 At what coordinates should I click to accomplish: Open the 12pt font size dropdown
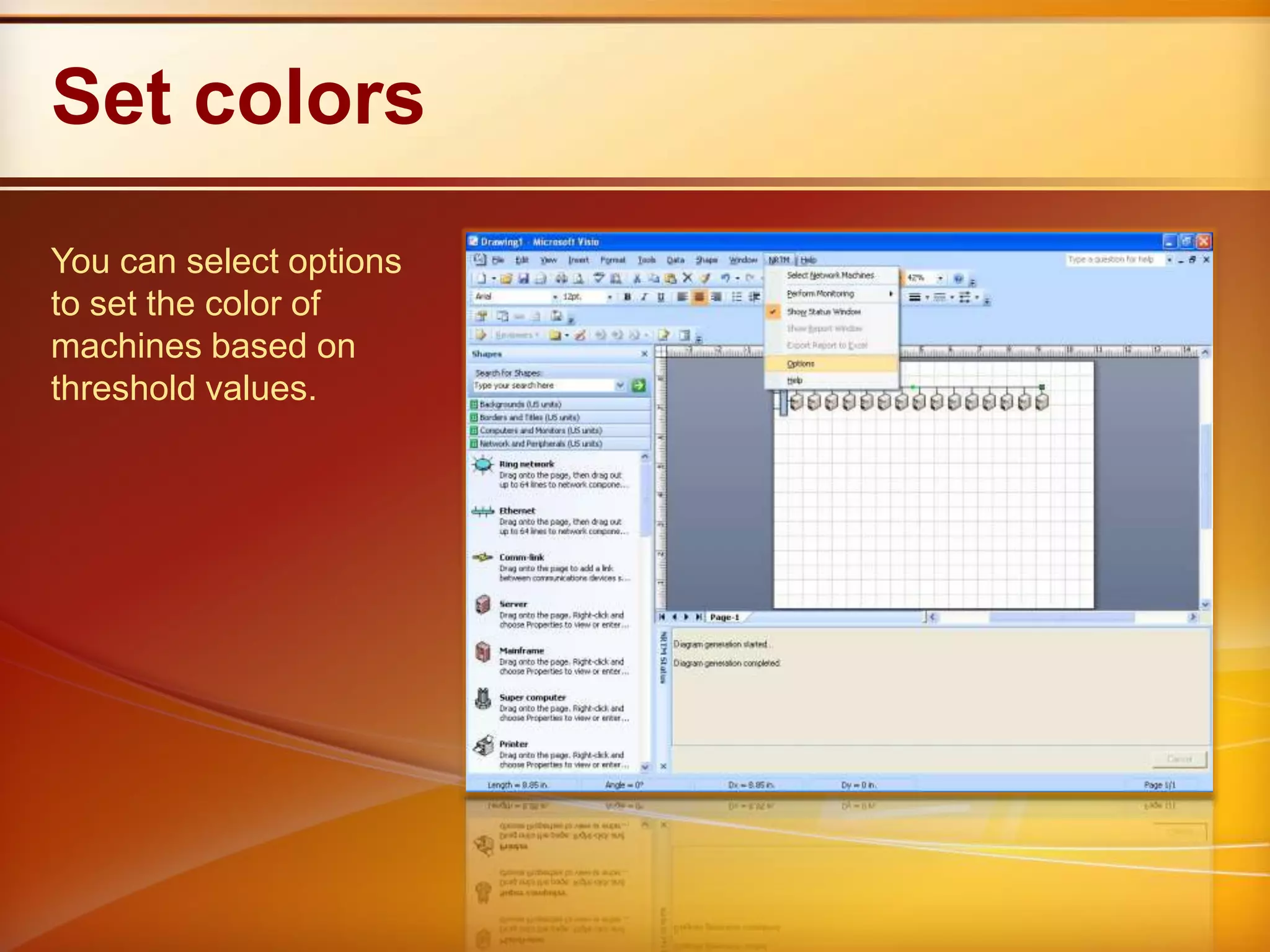[x=610, y=297]
